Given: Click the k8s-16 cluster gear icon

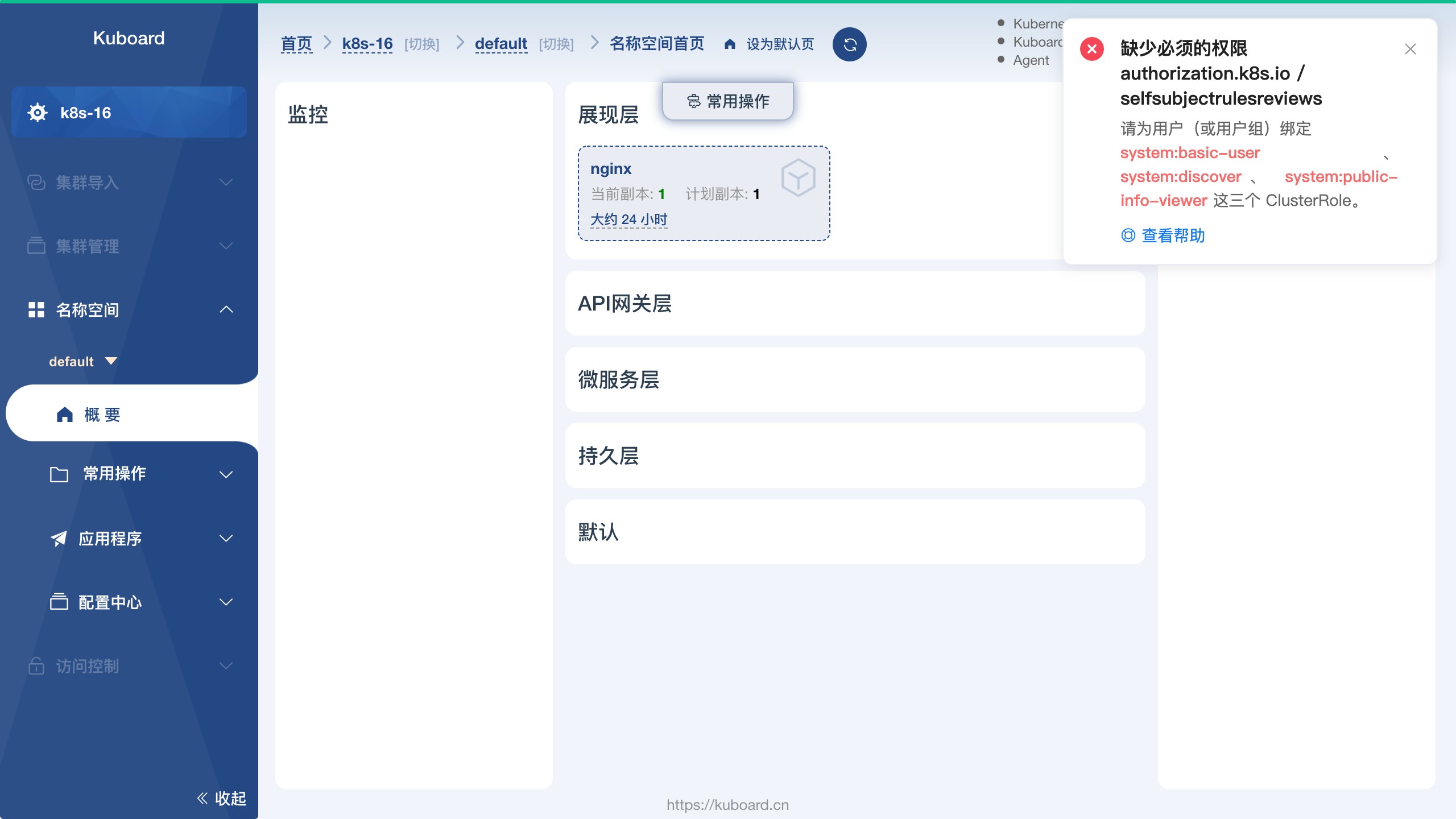Looking at the screenshot, I should [x=38, y=113].
